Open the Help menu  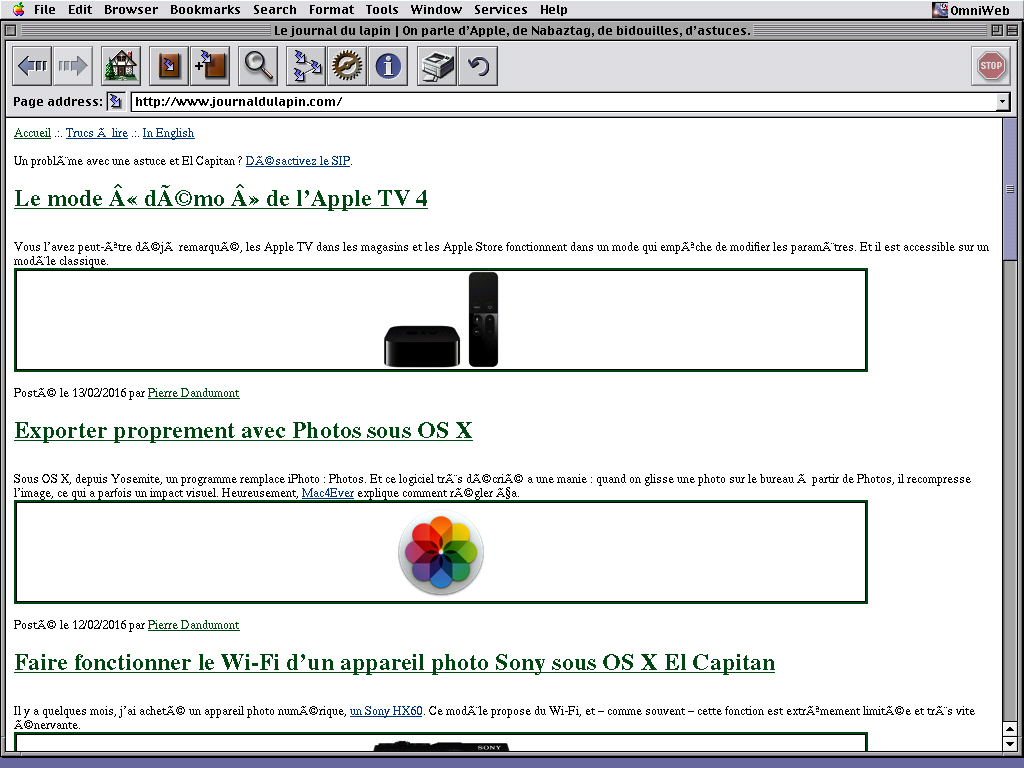coord(553,9)
